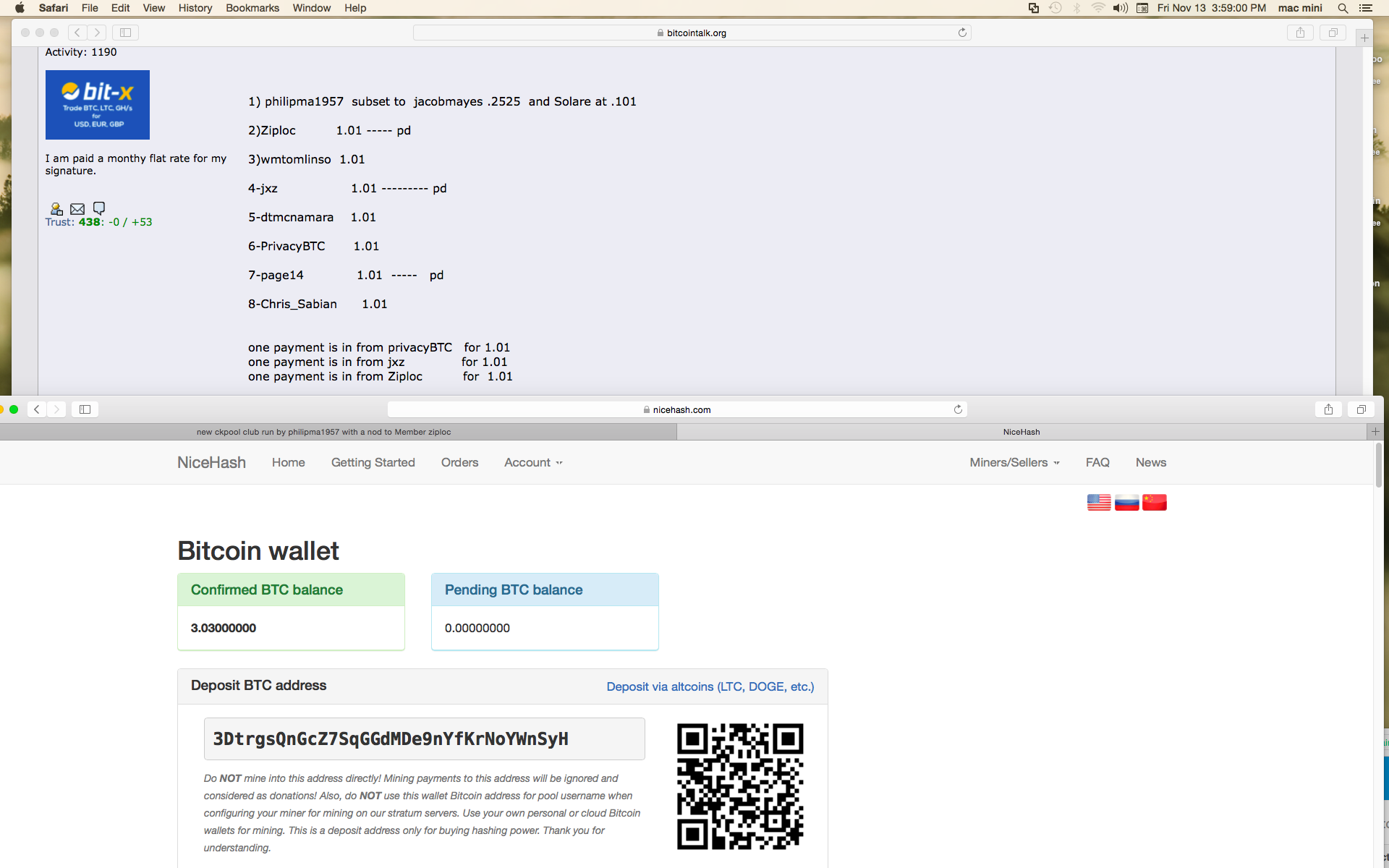The image size is (1389, 868).
Task: Click the deposit BTC address field
Action: click(x=424, y=739)
